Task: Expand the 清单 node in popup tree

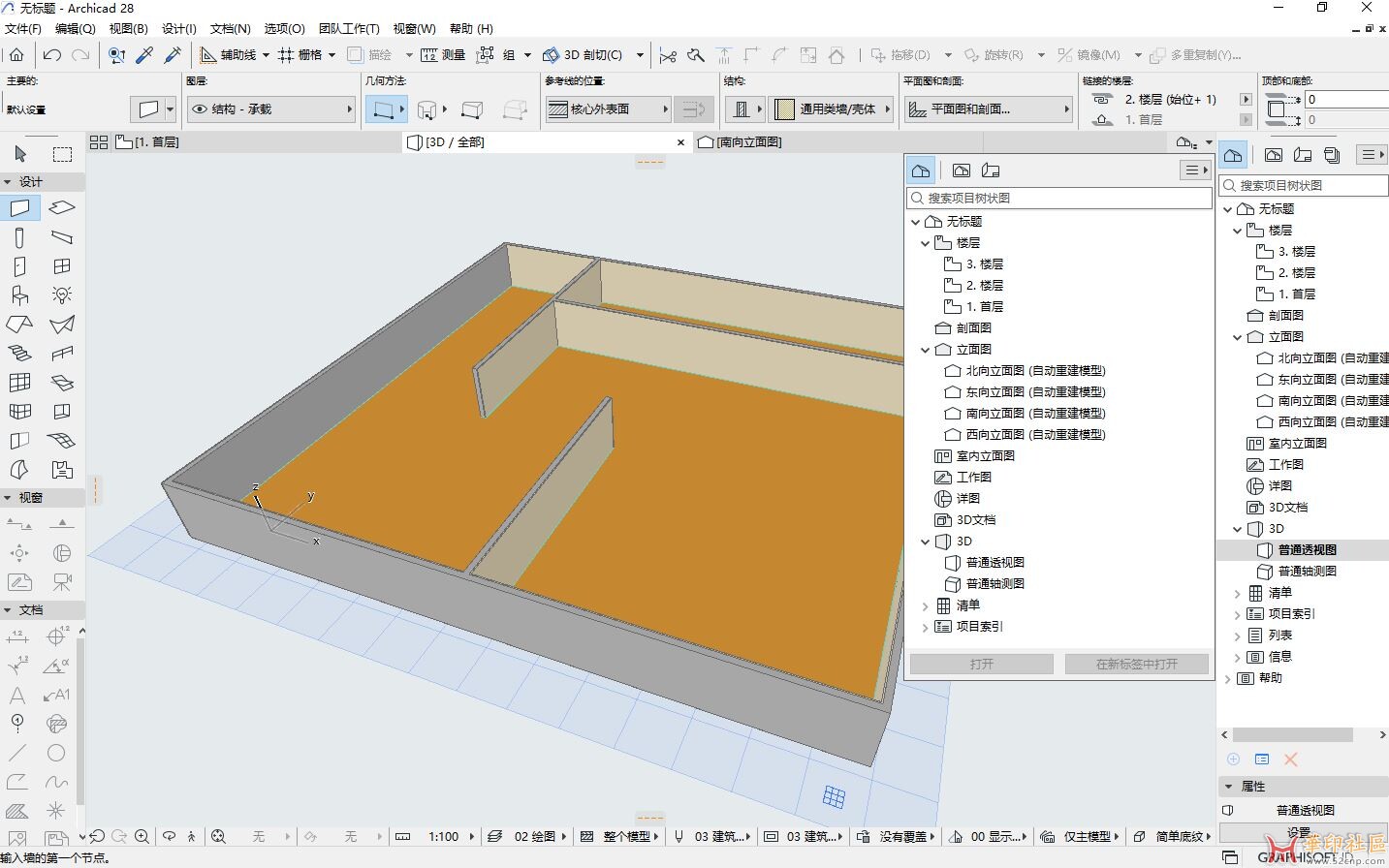Action: coord(925,605)
